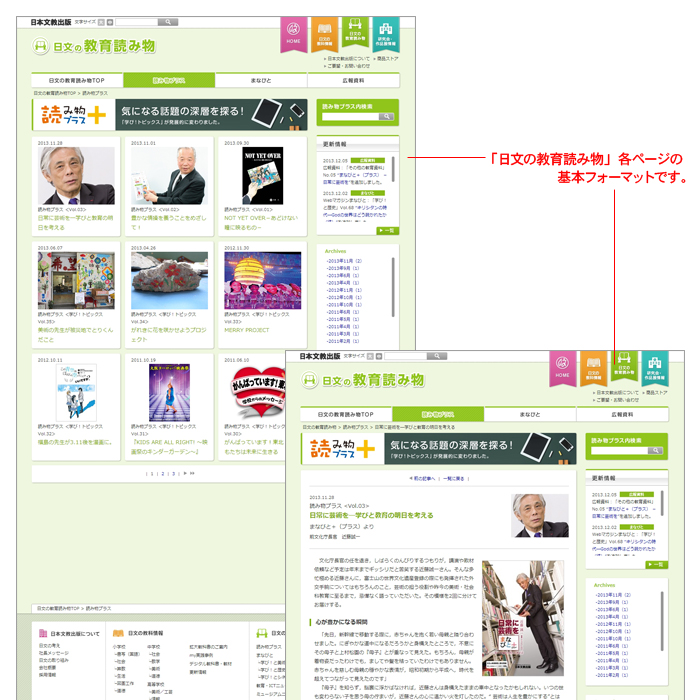Viewport: 700px width, 700px height.
Task: Click 日本文教出版について link on article page header
Action: (618, 393)
